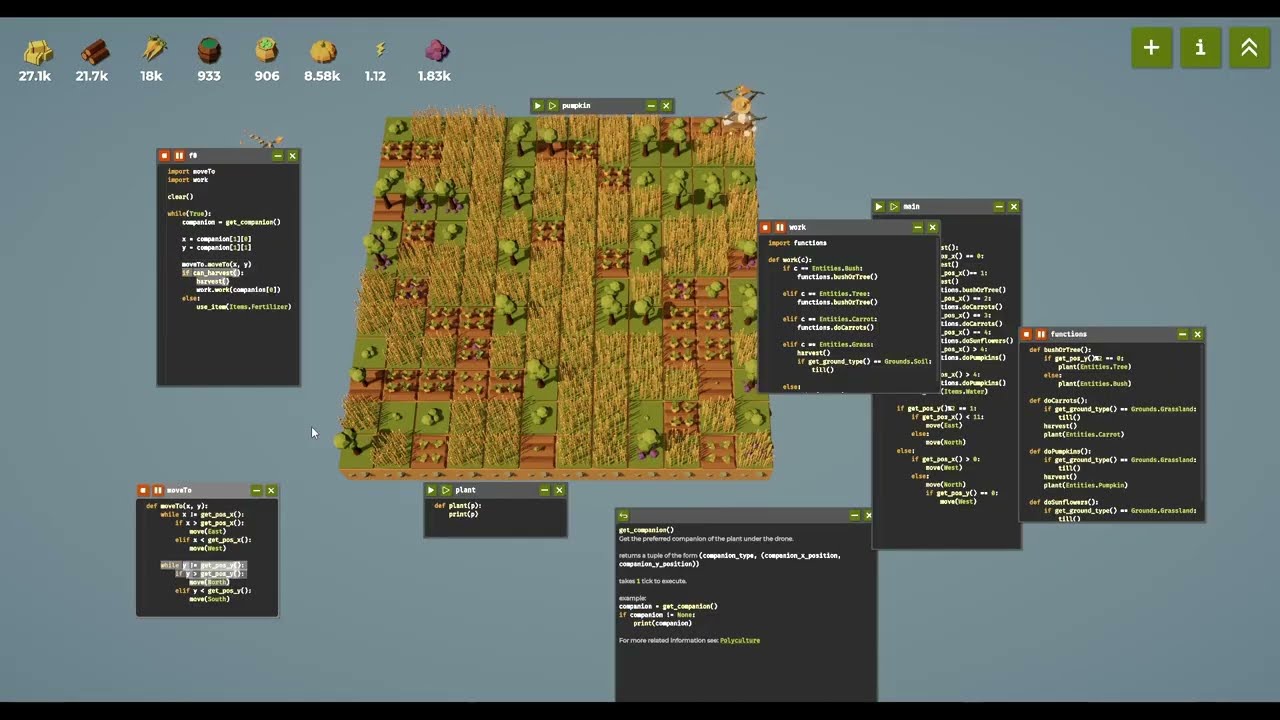Stop the functions script
This screenshot has height=720, width=1280.
1026,334
